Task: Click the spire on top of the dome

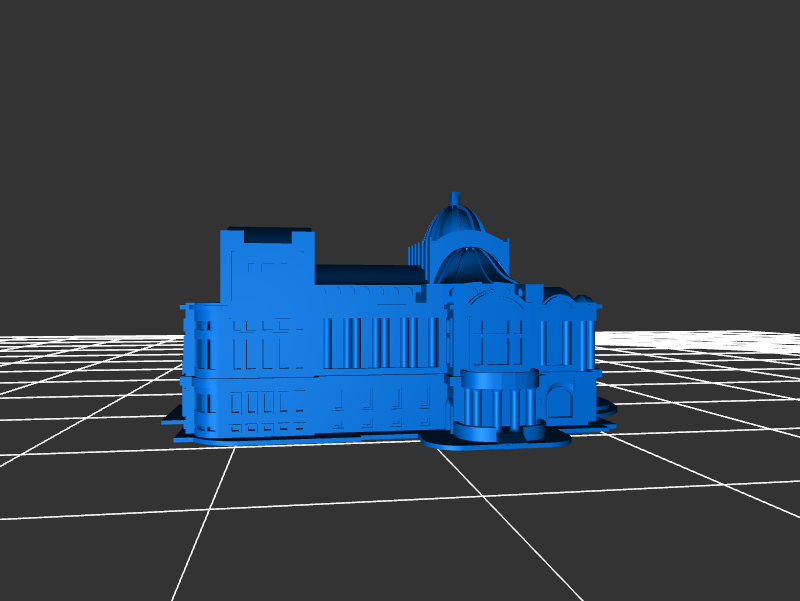Action: coord(455,198)
